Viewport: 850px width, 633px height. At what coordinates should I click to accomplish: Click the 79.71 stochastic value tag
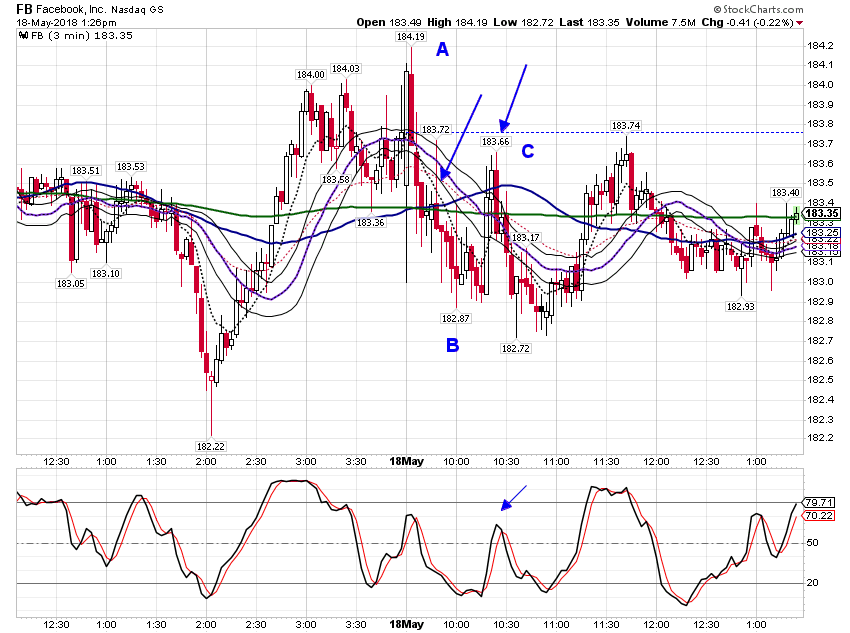[x=819, y=503]
